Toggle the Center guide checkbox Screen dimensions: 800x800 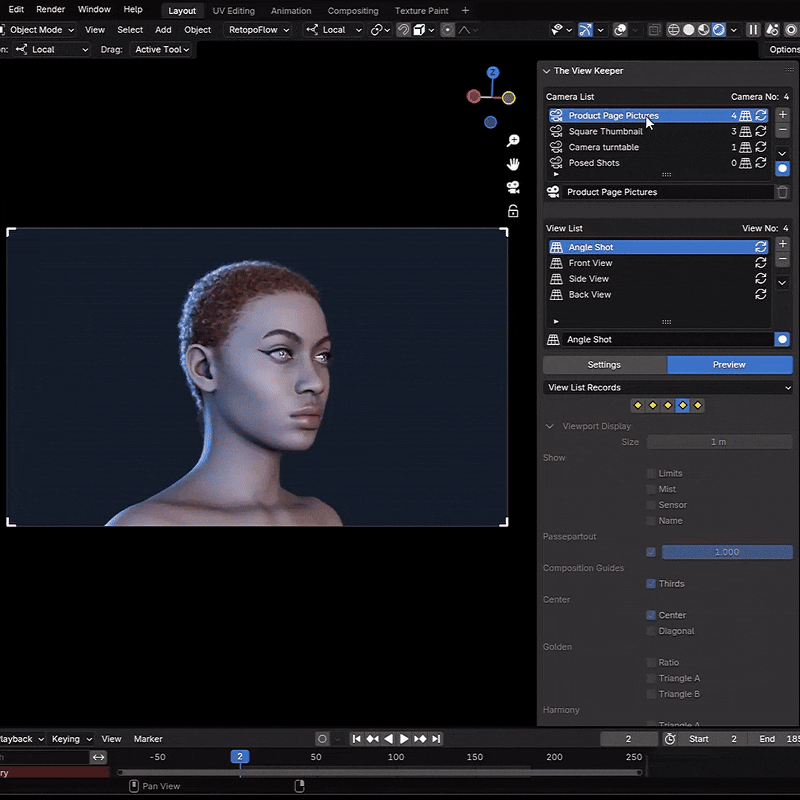pos(651,615)
